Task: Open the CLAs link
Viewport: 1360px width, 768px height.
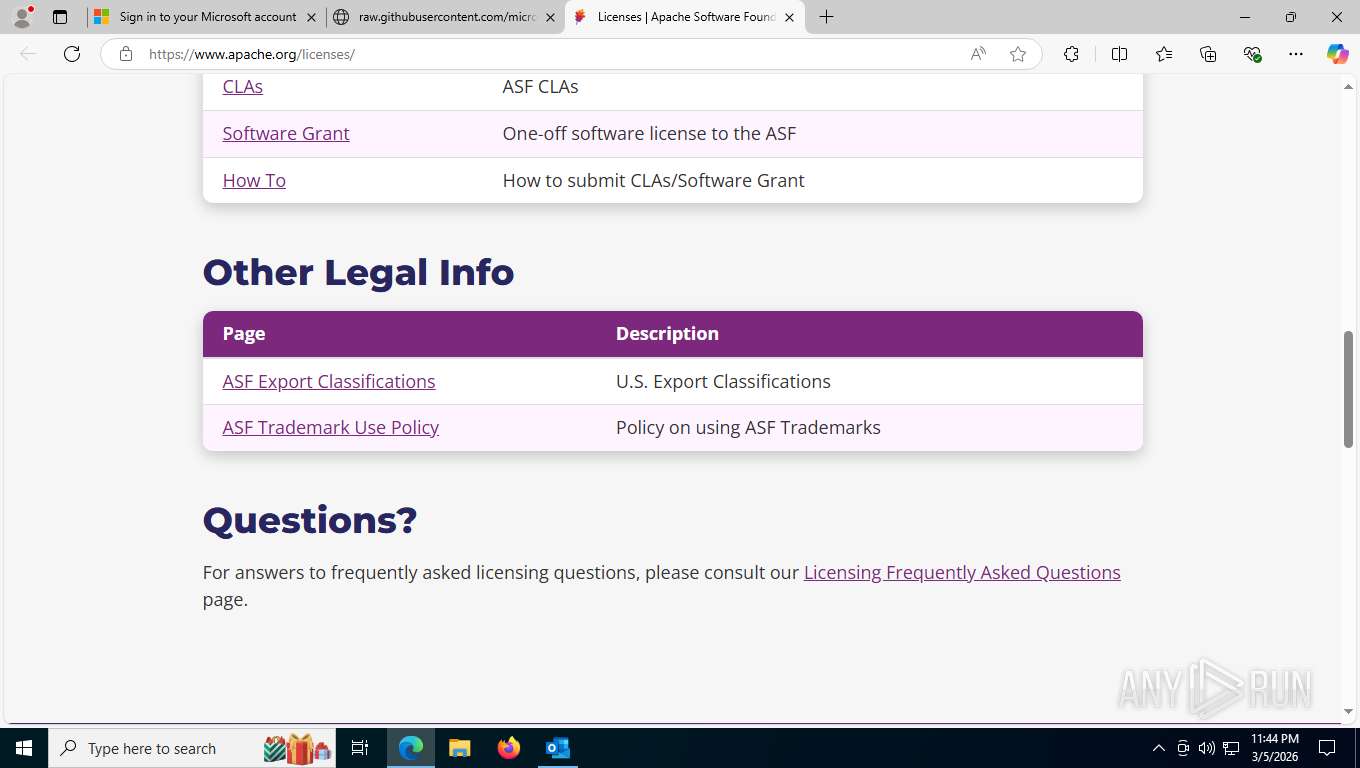Action: [x=242, y=87]
